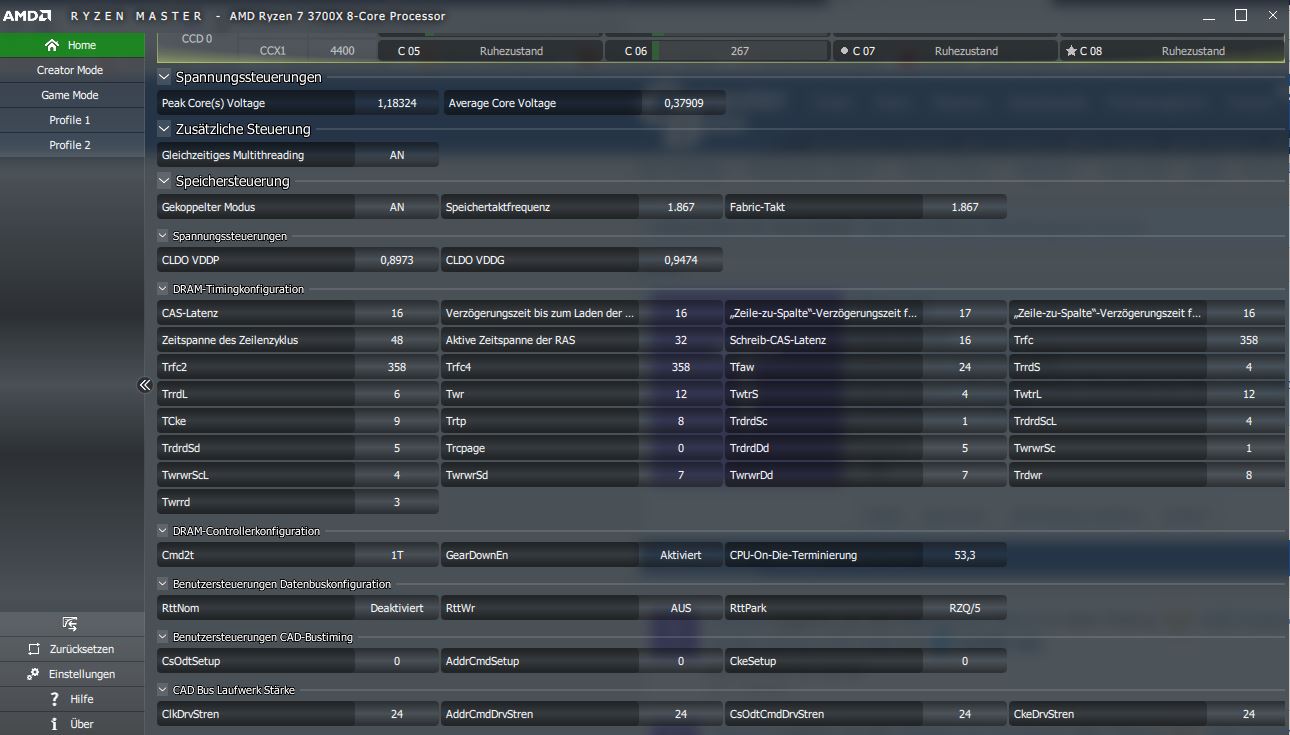Image resolution: width=1290 pixels, height=735 pixels.
Task: Click Aktive Zeitspanne der RAS value 32
Action: (681, 340)
